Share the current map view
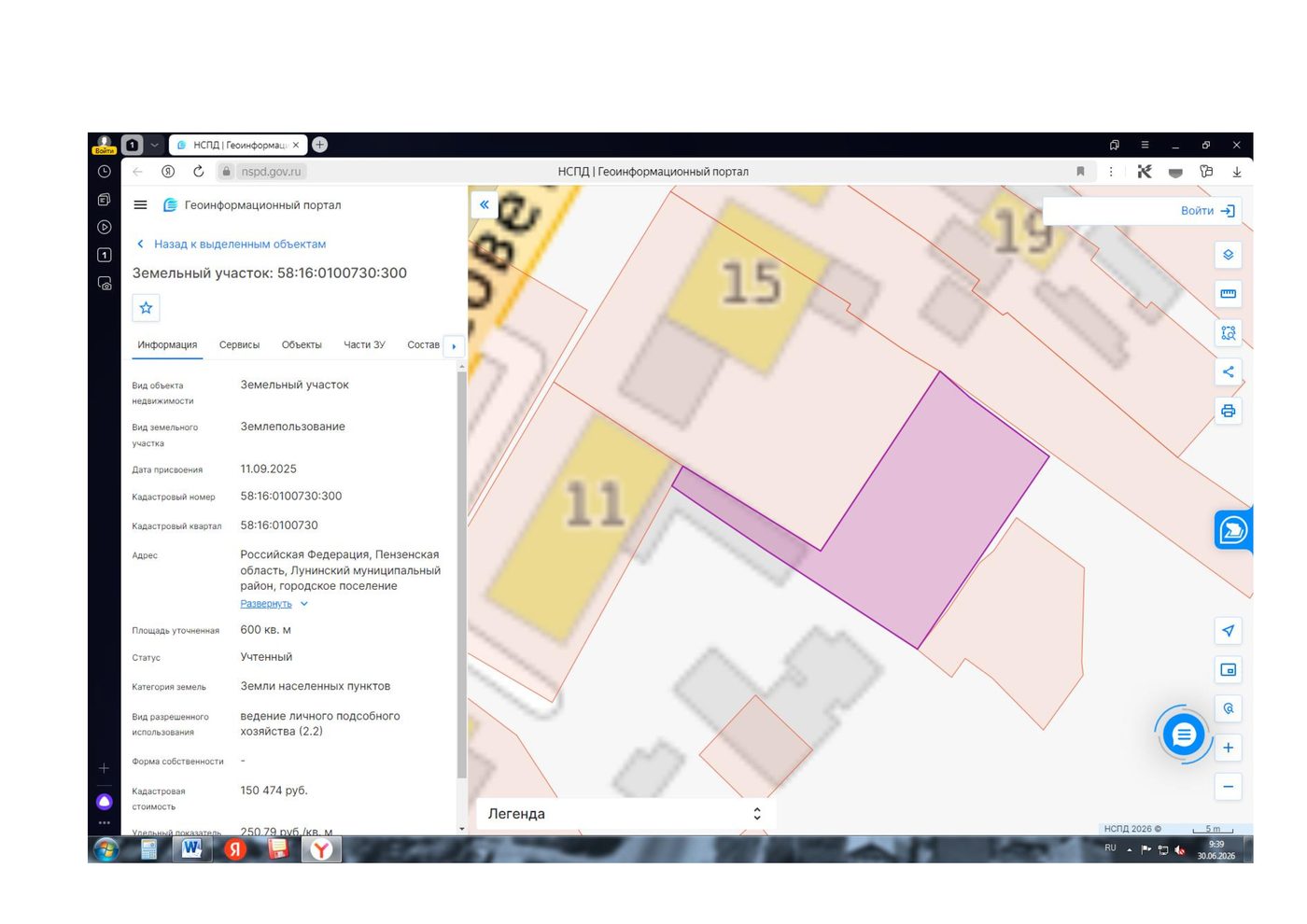The height and width of the screenshot is (924, 1307). pyautogui.click(x=1228, y=371)
